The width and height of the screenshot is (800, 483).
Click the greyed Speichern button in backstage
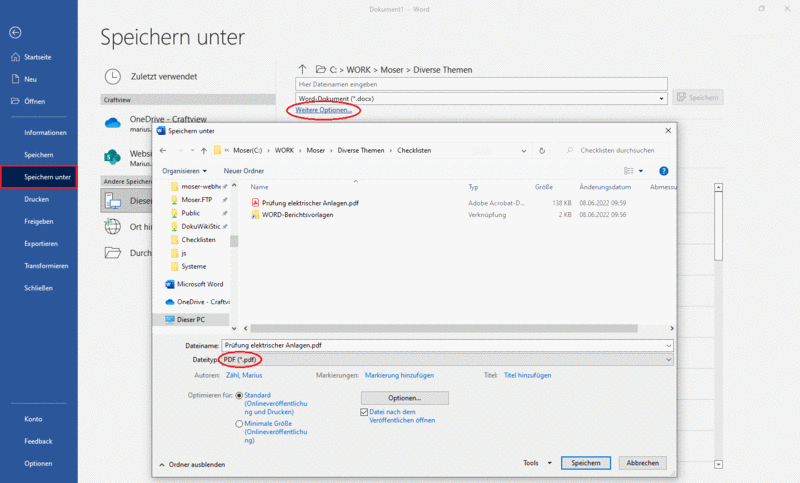pos(698,97)
